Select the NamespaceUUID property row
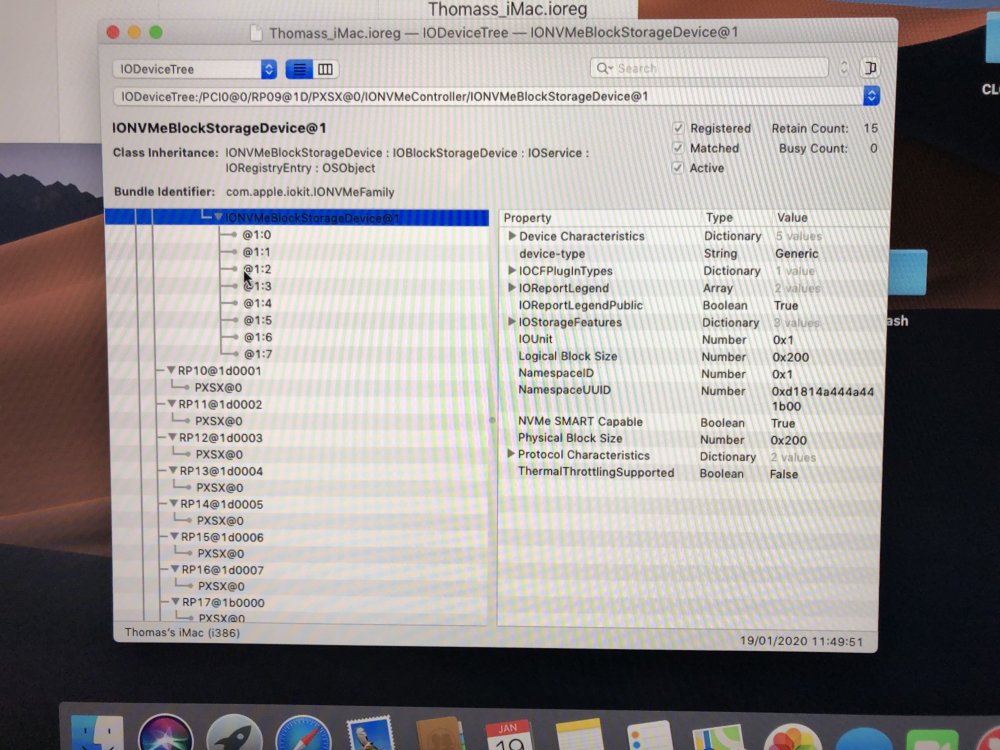The height and width of the screenshot is (750, 1000). click(693, 398)
